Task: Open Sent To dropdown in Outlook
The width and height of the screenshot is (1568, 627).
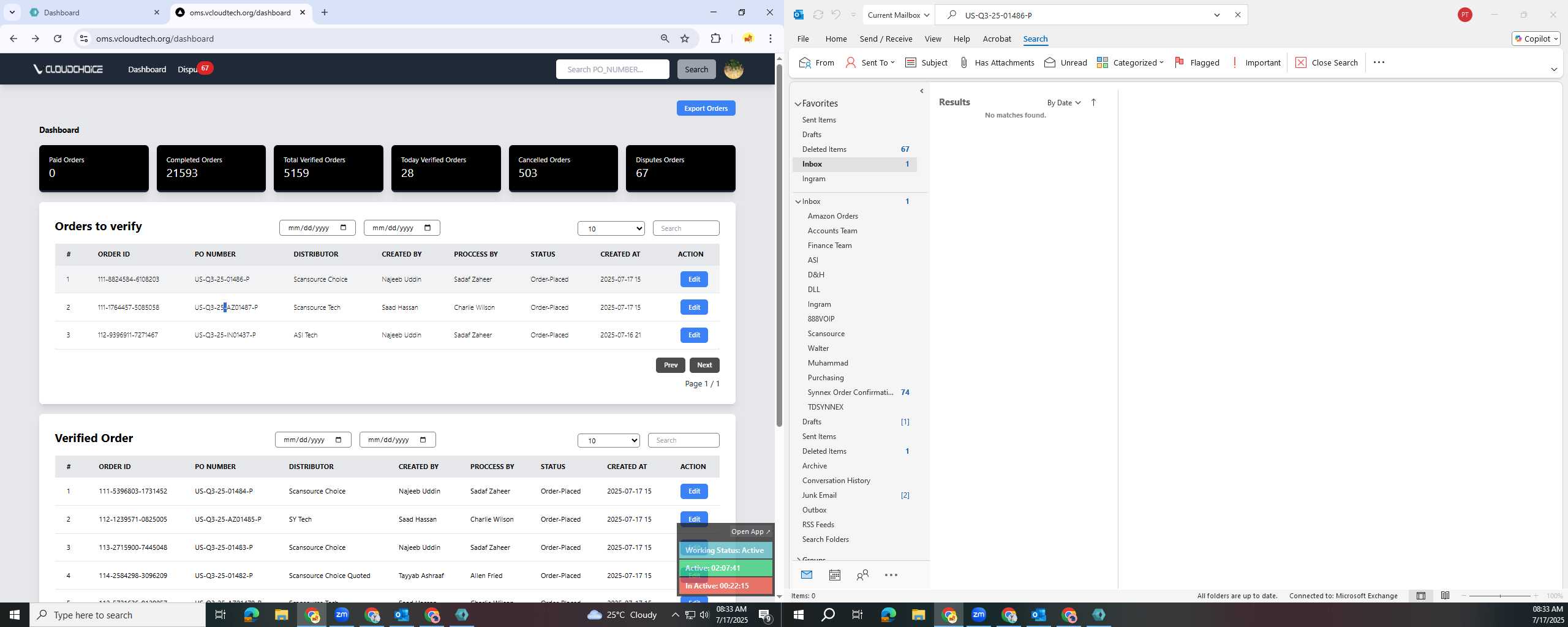Action: (x=870, y=62)
